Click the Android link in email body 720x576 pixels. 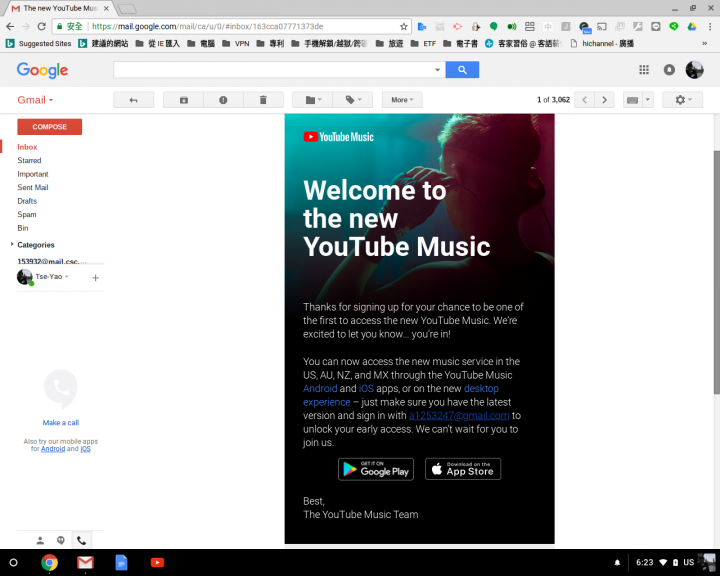pyautogui.click(x=320, y=389)
